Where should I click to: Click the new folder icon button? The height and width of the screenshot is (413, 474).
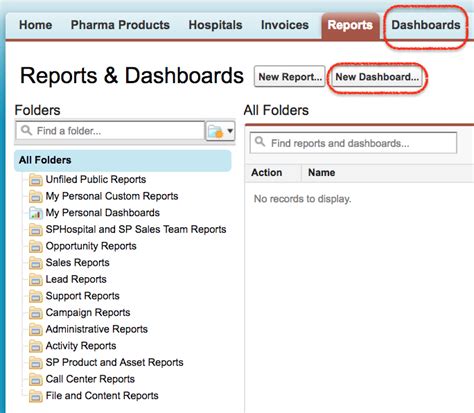click(216, 131)
